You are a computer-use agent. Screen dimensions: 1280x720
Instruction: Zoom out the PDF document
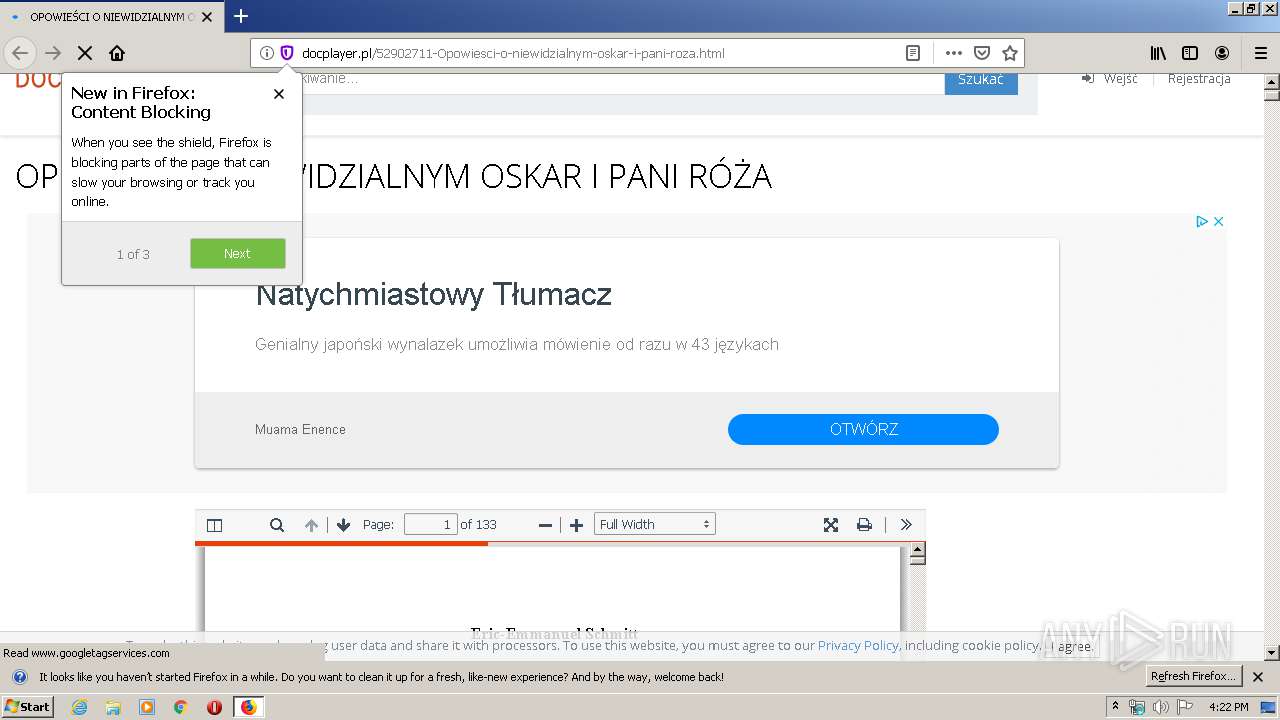click(x=545, y=525)
